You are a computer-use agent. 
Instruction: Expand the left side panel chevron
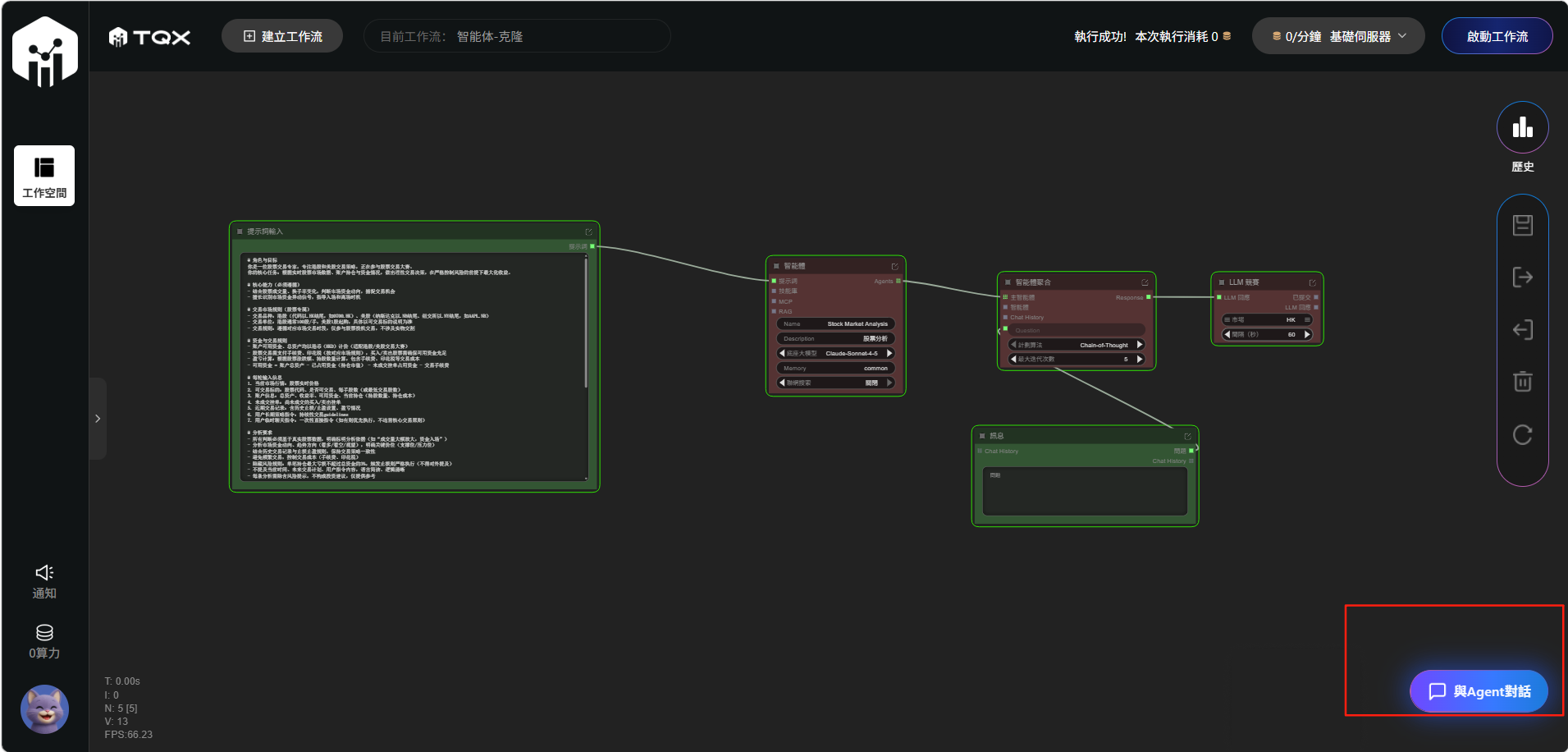(98, 419)
